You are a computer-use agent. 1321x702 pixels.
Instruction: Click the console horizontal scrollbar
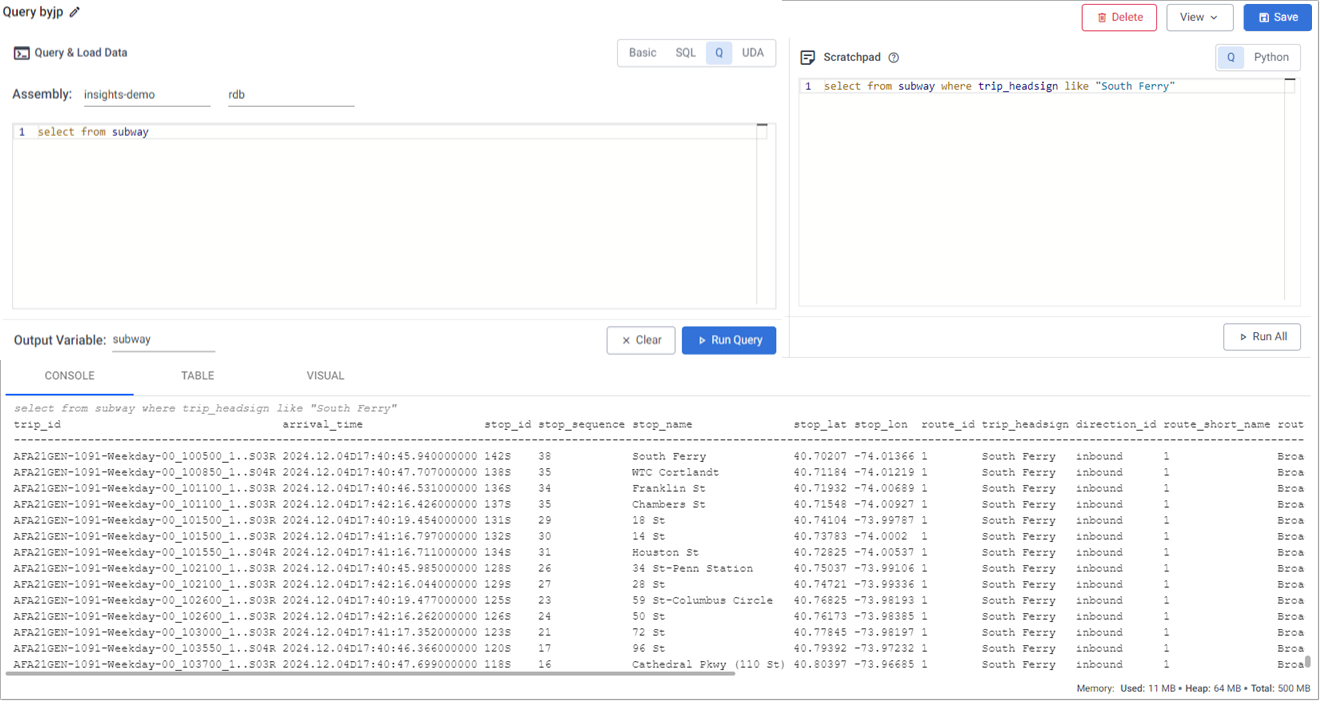click(x=370, y=674)
